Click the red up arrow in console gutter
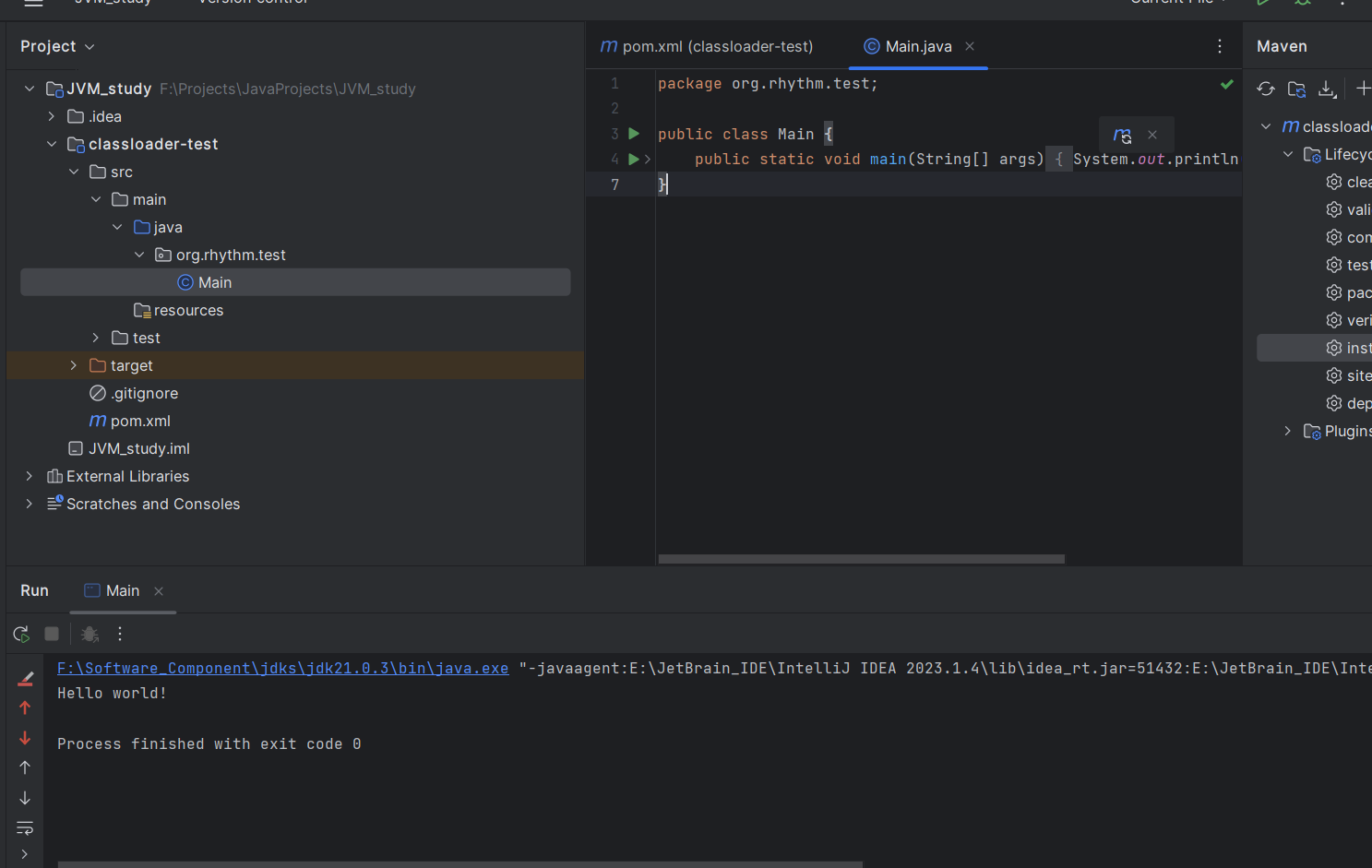 pos(25,707)
